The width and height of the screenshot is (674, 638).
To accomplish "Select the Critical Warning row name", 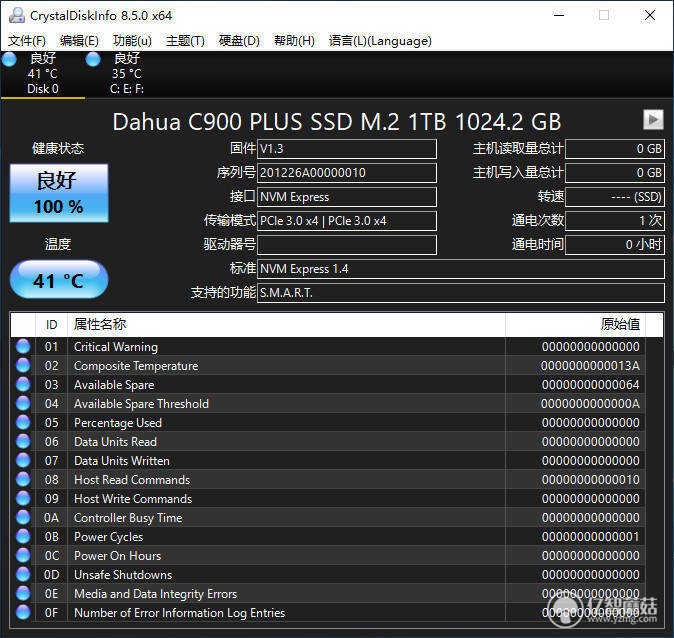I will (116, 347).
